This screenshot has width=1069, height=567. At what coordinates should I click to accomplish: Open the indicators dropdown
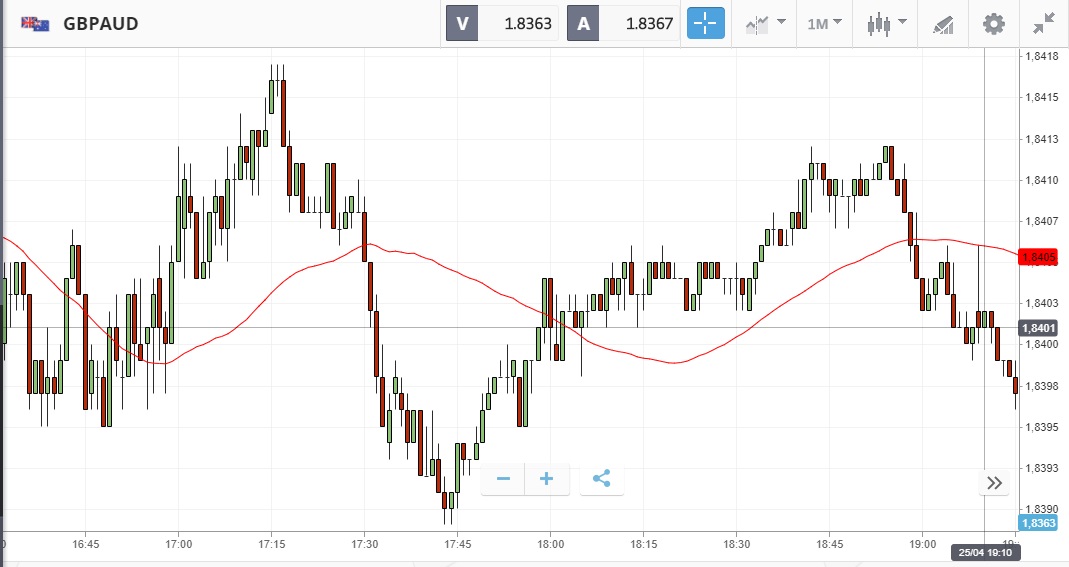coord(765,25)
